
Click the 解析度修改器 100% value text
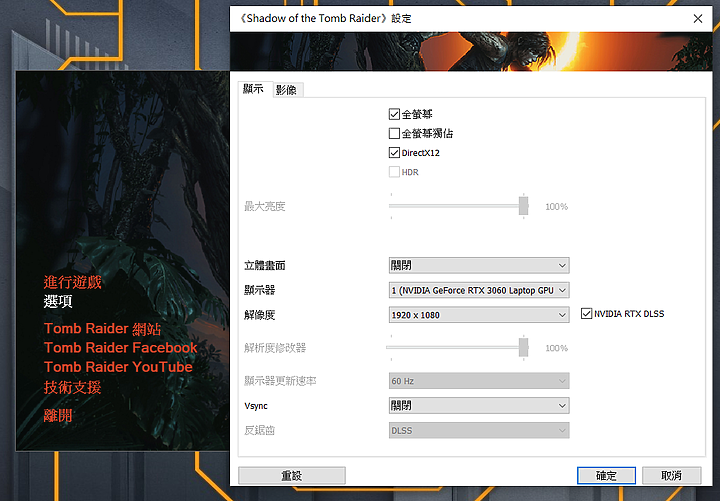pyautogui.click(x=557, y=348)
